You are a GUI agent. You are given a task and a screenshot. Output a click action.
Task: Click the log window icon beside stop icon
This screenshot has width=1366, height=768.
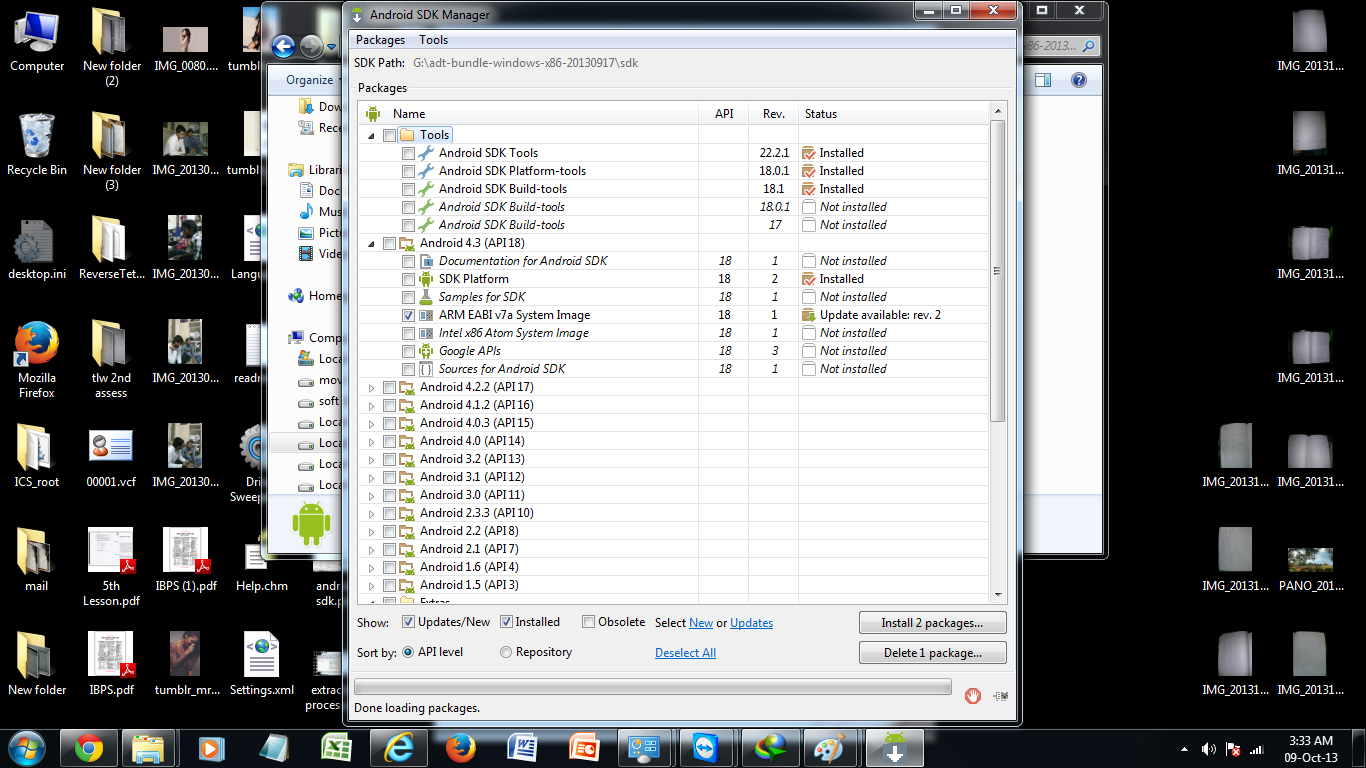coord(1000,696)
